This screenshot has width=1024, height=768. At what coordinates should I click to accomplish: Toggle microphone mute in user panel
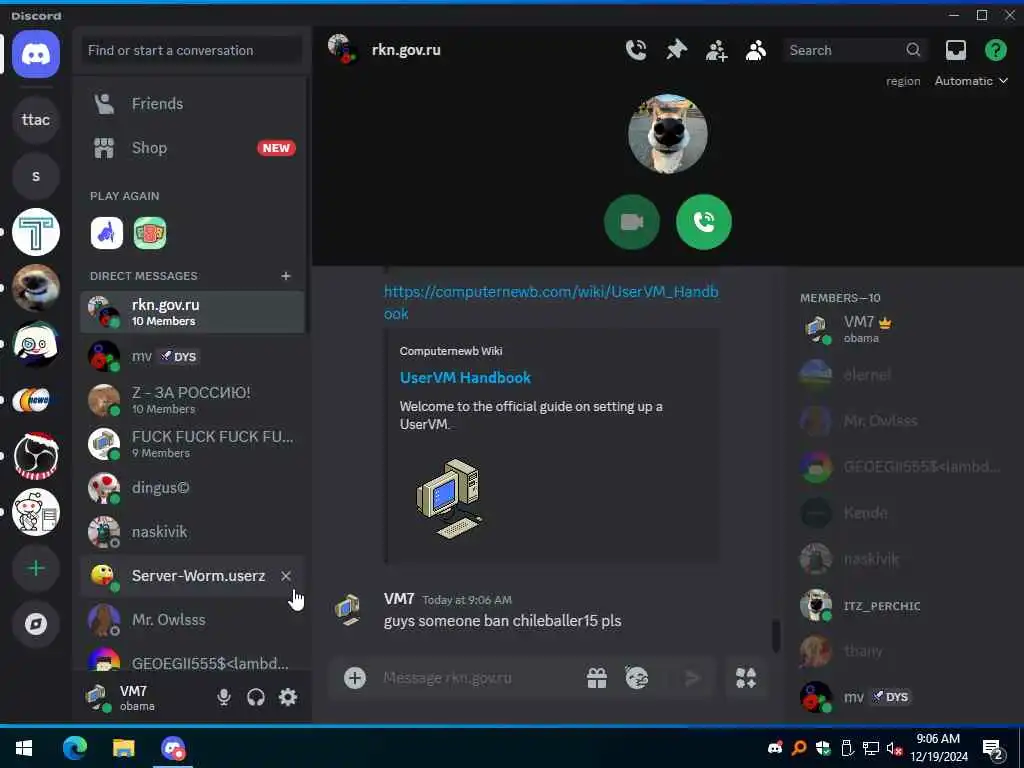coord(223,697)
